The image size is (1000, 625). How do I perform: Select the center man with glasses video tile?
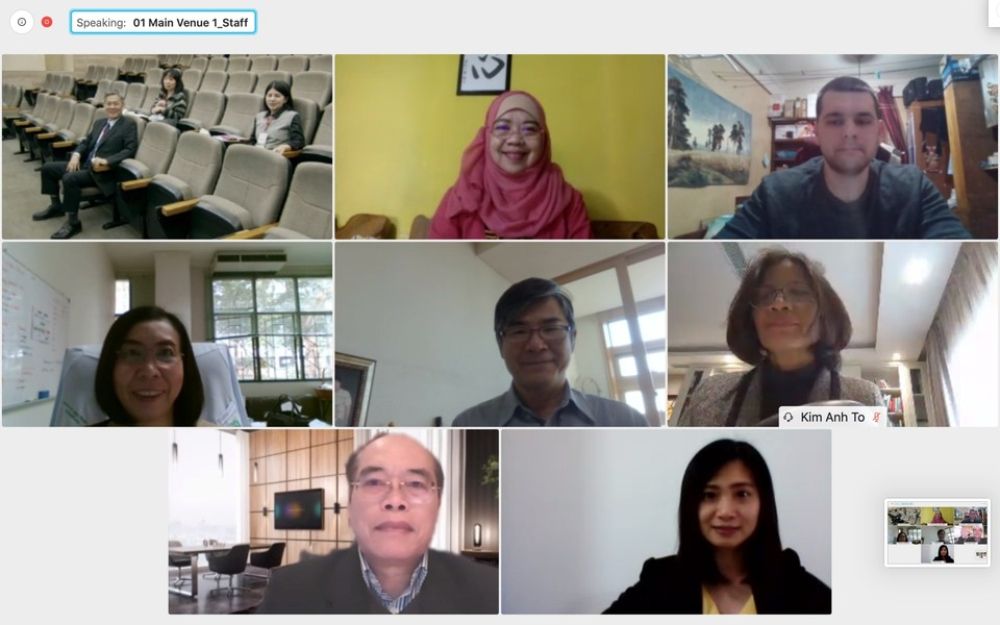[x=500, y=334]
